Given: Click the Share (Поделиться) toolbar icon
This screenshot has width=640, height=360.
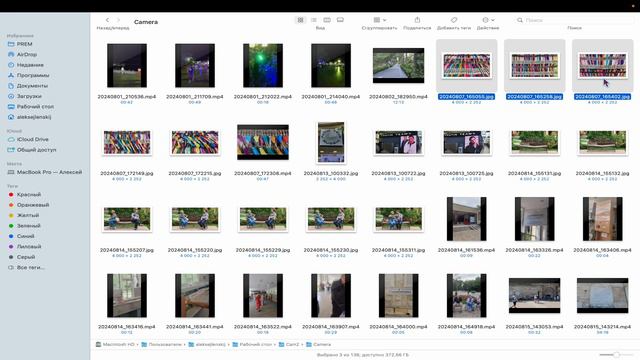Looking at the screenshot, I should (417, 20).
